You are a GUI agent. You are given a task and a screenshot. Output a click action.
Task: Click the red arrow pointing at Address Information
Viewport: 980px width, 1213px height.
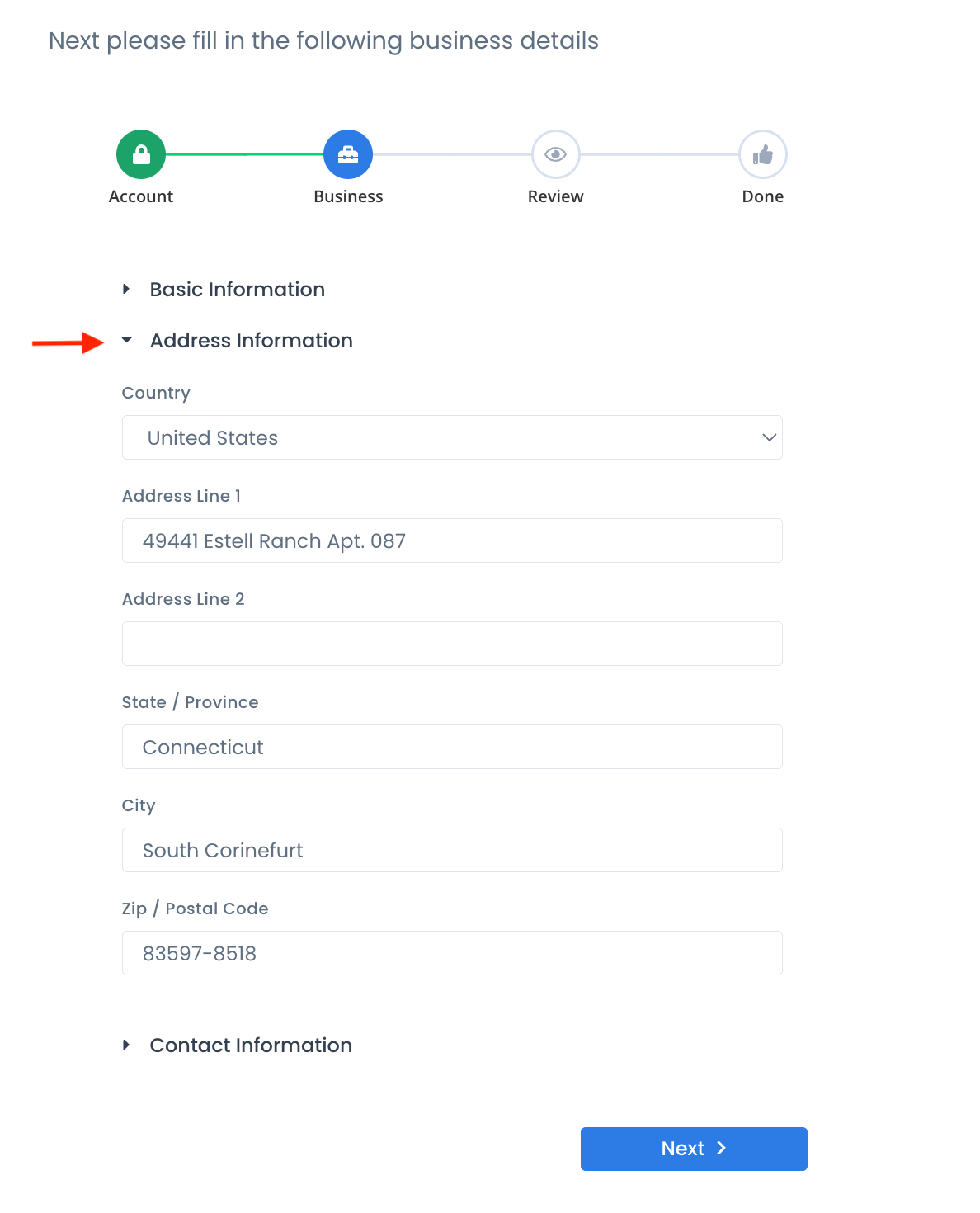pyautogui.click(x=66, y=342)
